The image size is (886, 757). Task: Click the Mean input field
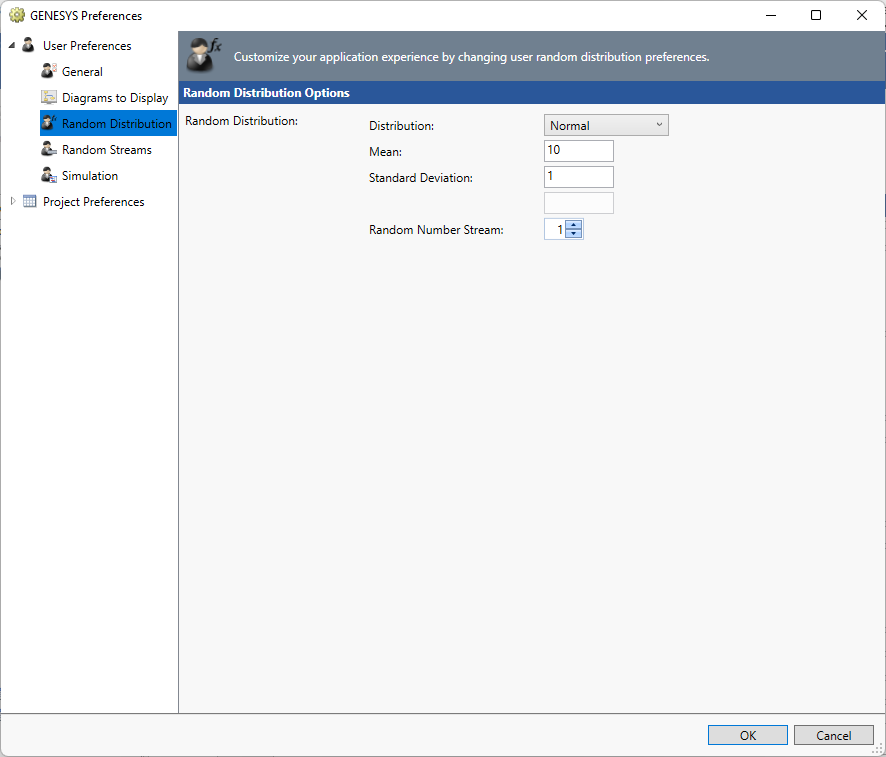point(579,151)
